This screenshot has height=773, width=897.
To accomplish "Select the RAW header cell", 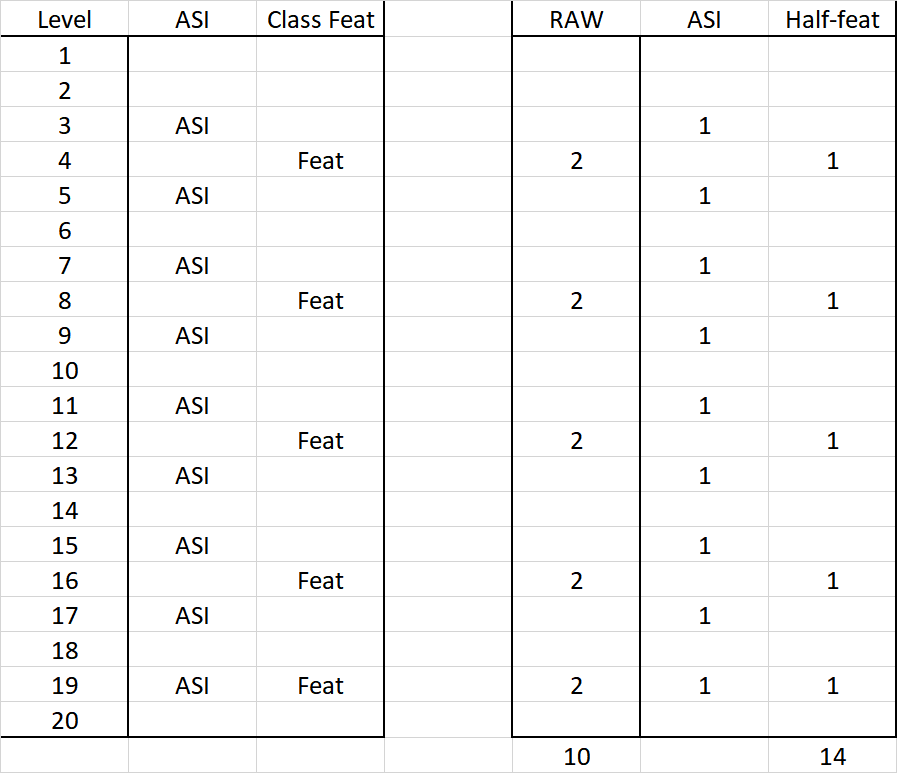I will coord(576,19).
